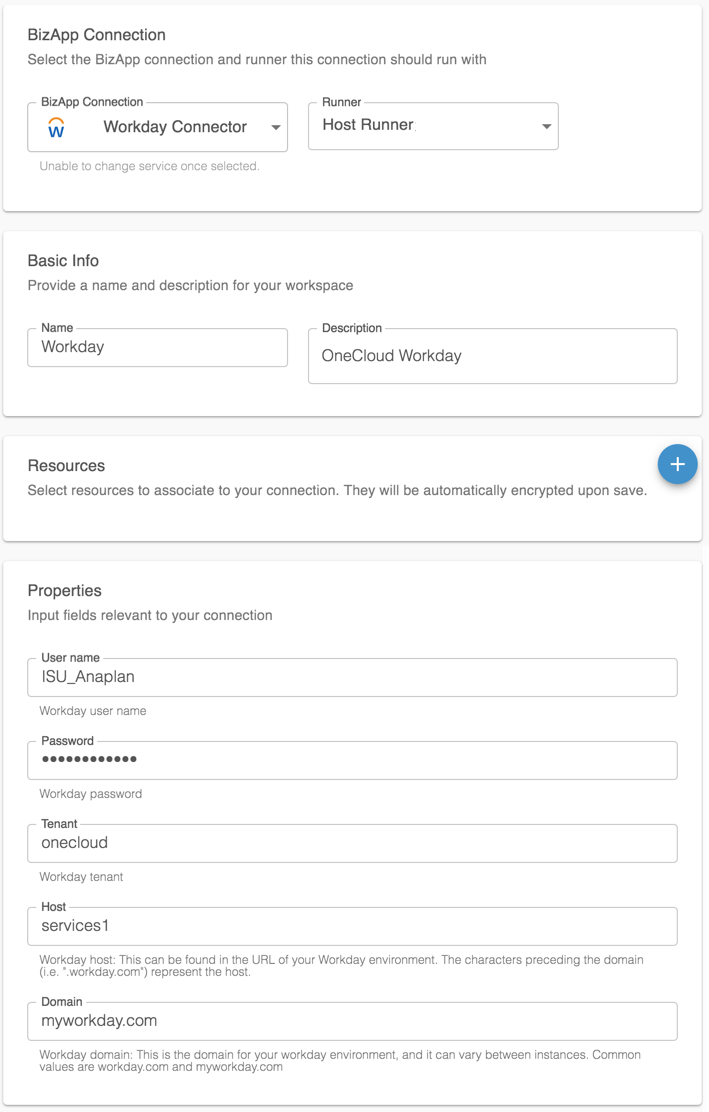
Task: Click 'Select resources to associate' description text
Action: tap(337, 491)
